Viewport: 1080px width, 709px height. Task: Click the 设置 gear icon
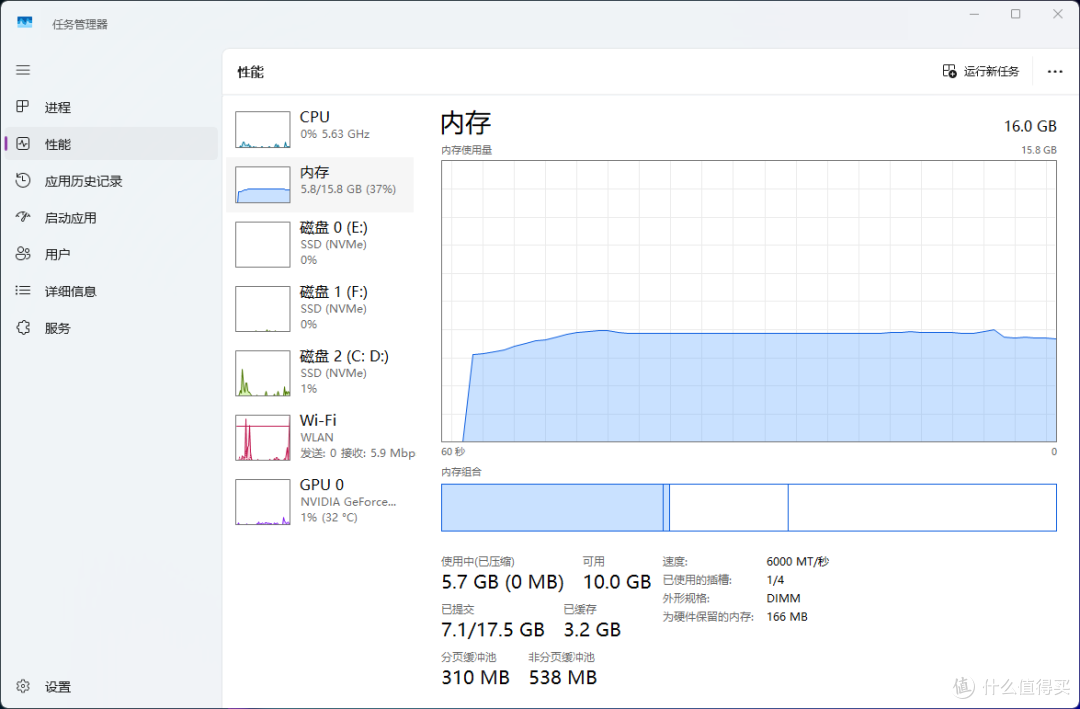(23, 686)
